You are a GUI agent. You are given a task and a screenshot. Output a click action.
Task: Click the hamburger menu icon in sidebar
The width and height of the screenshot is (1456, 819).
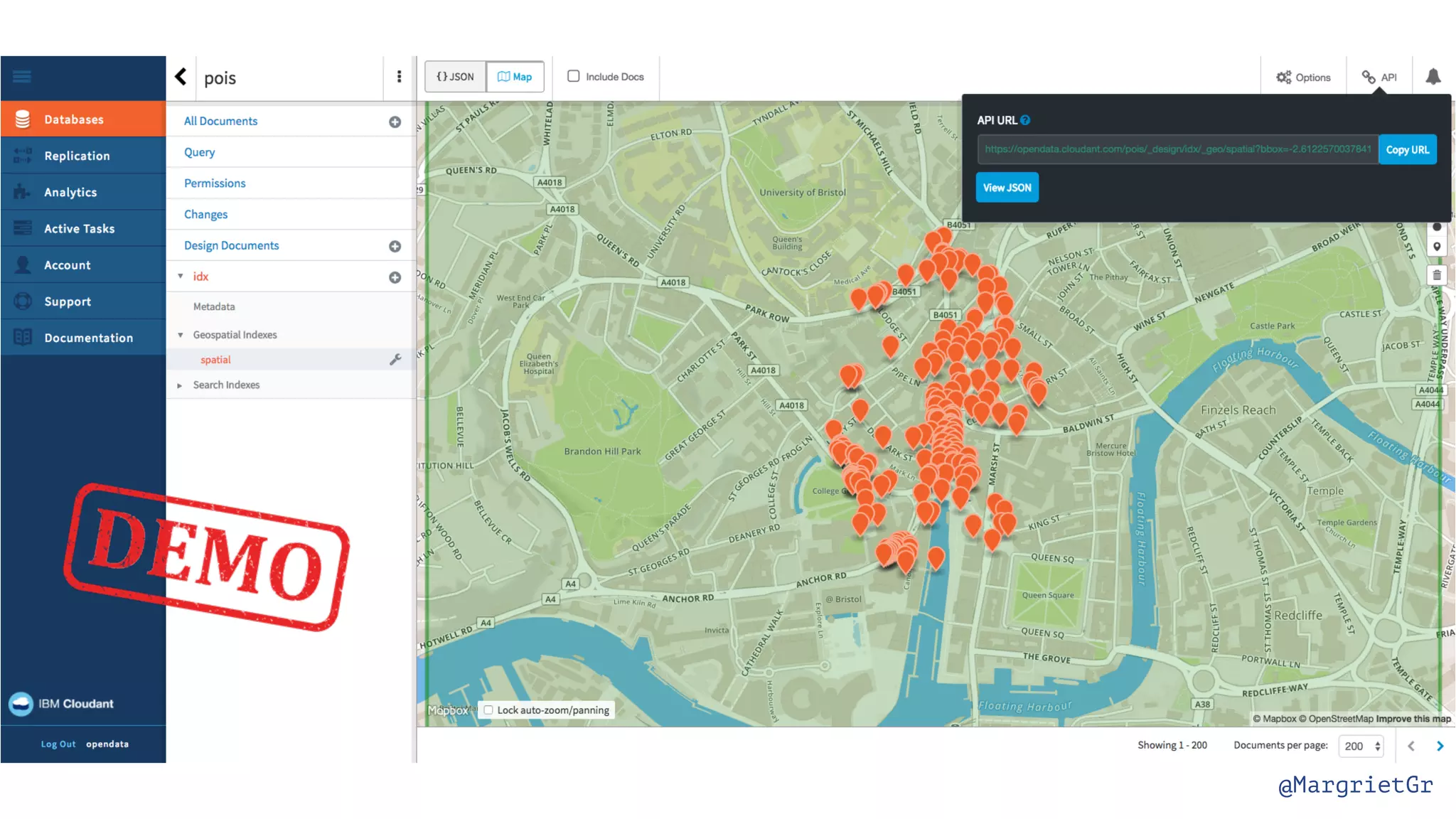pos(22,77)
